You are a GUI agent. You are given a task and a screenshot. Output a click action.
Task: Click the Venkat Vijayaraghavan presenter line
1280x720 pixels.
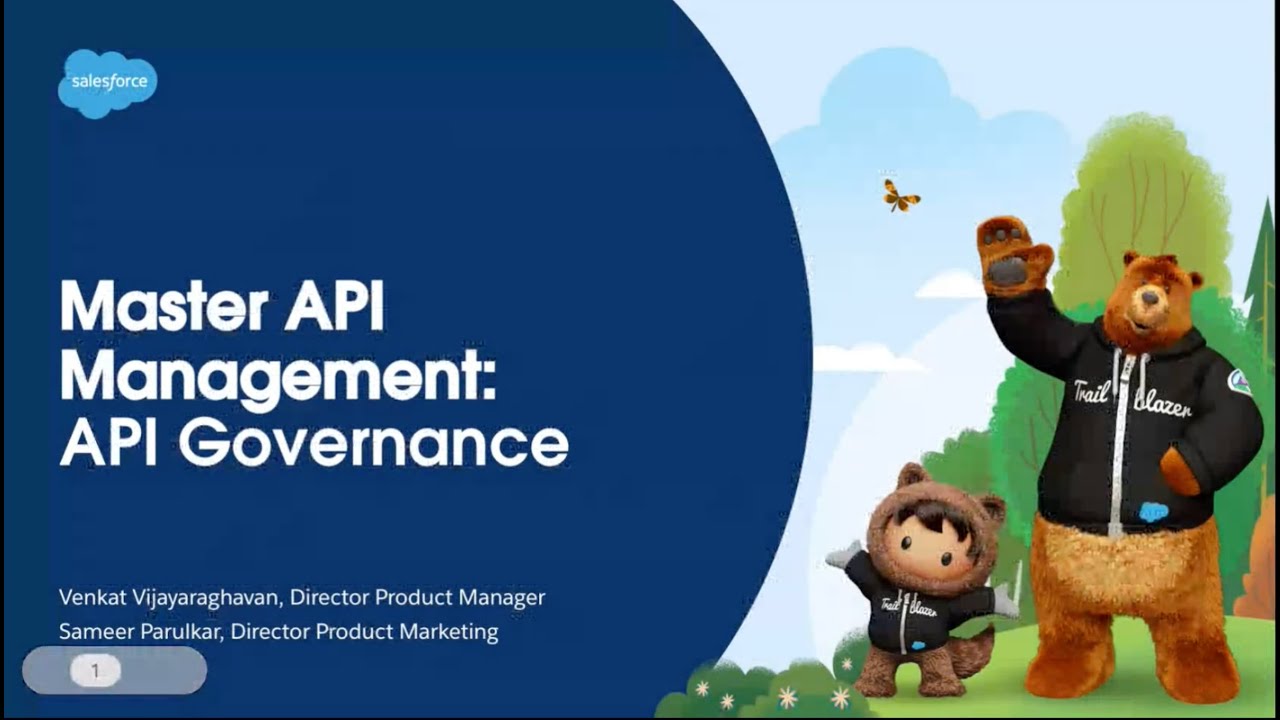coord(302,598)
